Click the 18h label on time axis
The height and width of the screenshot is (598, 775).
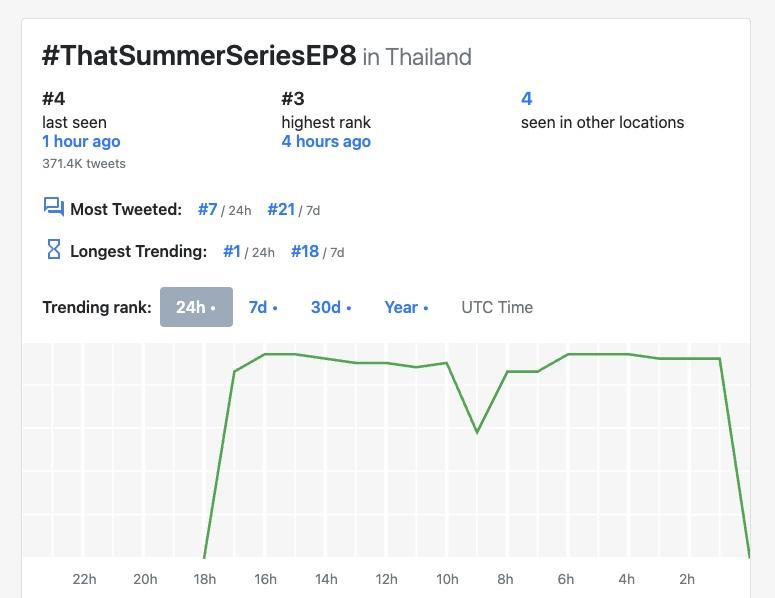point(205,579)
